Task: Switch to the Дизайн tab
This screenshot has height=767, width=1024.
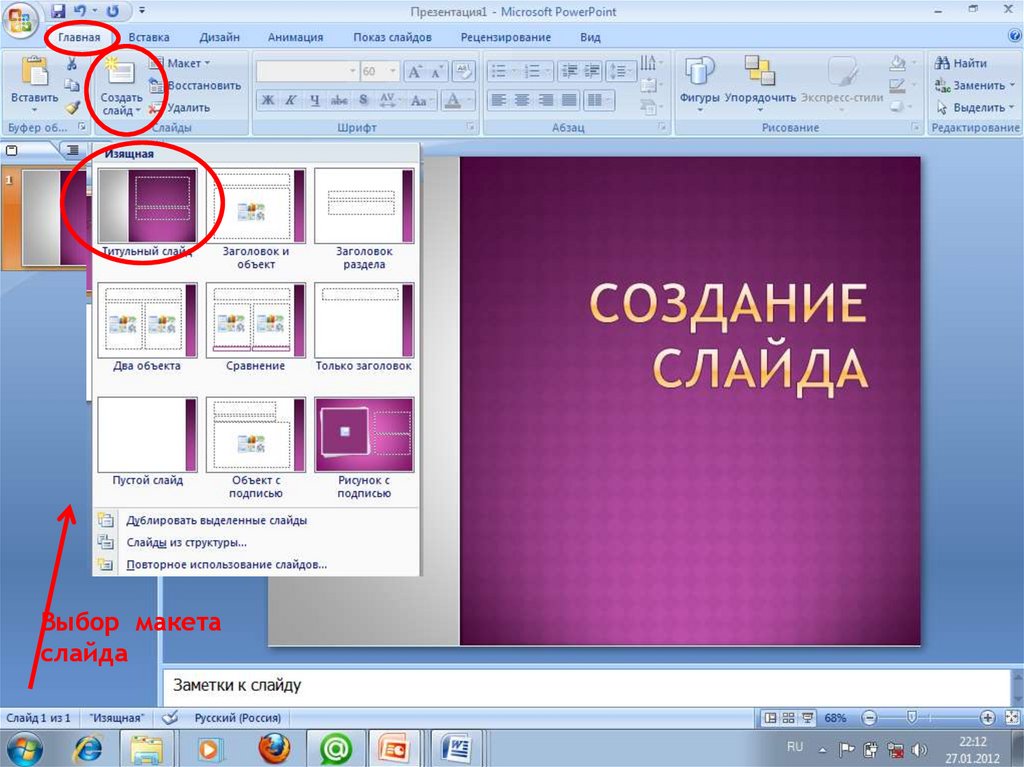Action: coord(219,37)
